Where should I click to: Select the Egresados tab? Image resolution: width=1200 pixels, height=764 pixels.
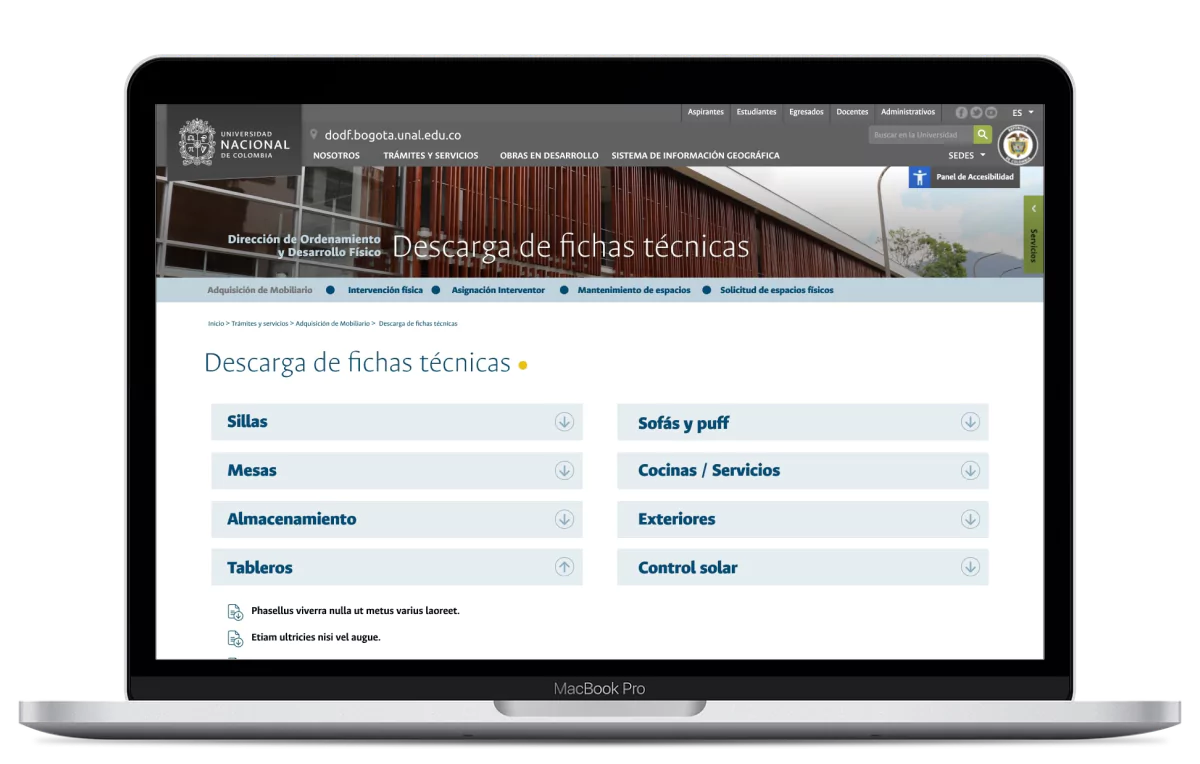806,112
